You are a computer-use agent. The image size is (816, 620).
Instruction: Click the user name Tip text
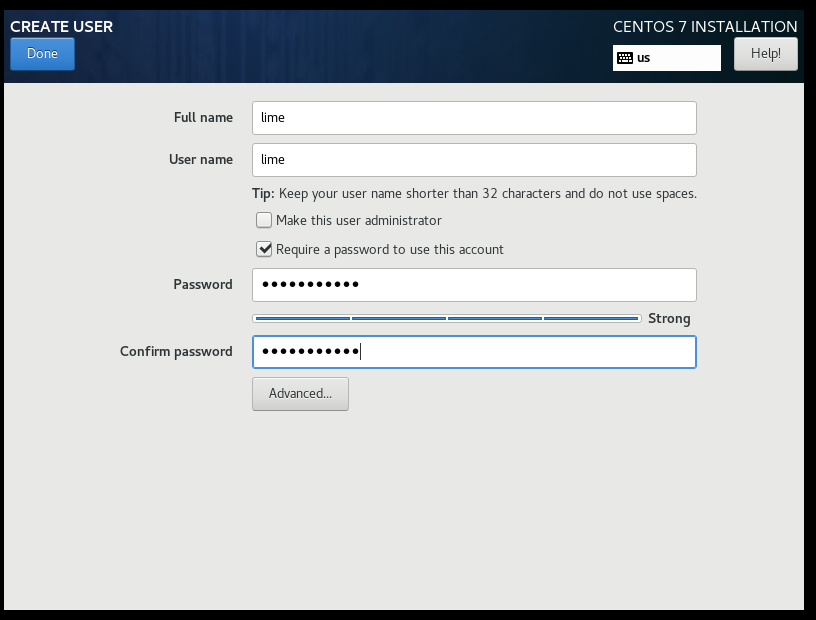[474, 194]
